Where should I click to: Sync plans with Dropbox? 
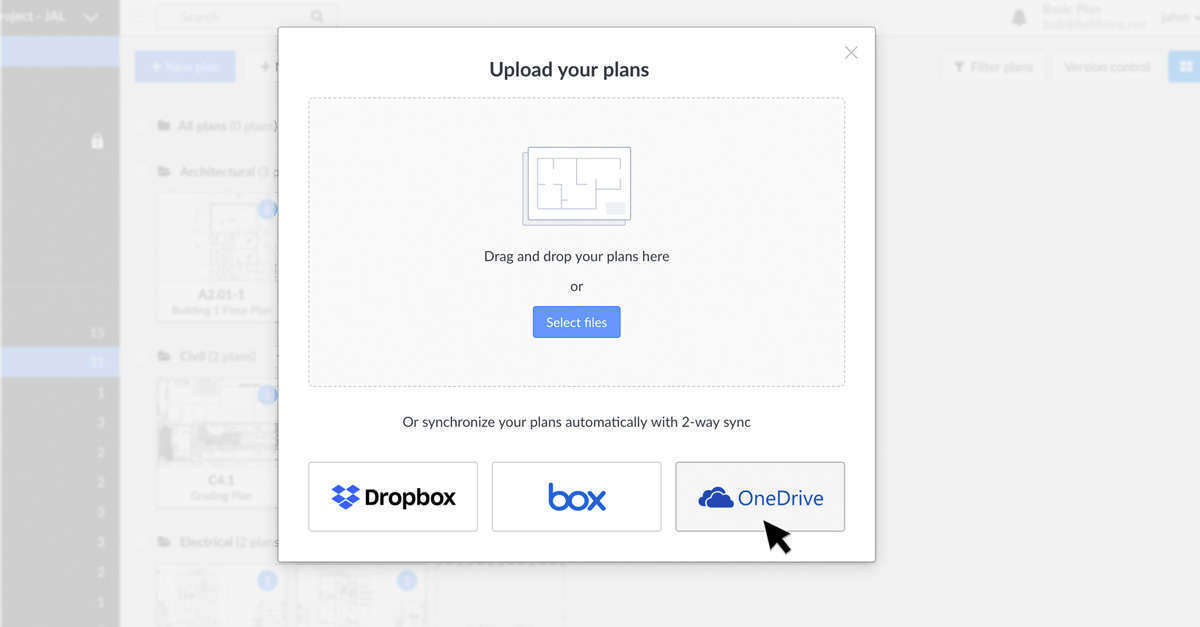coord(393,497)
